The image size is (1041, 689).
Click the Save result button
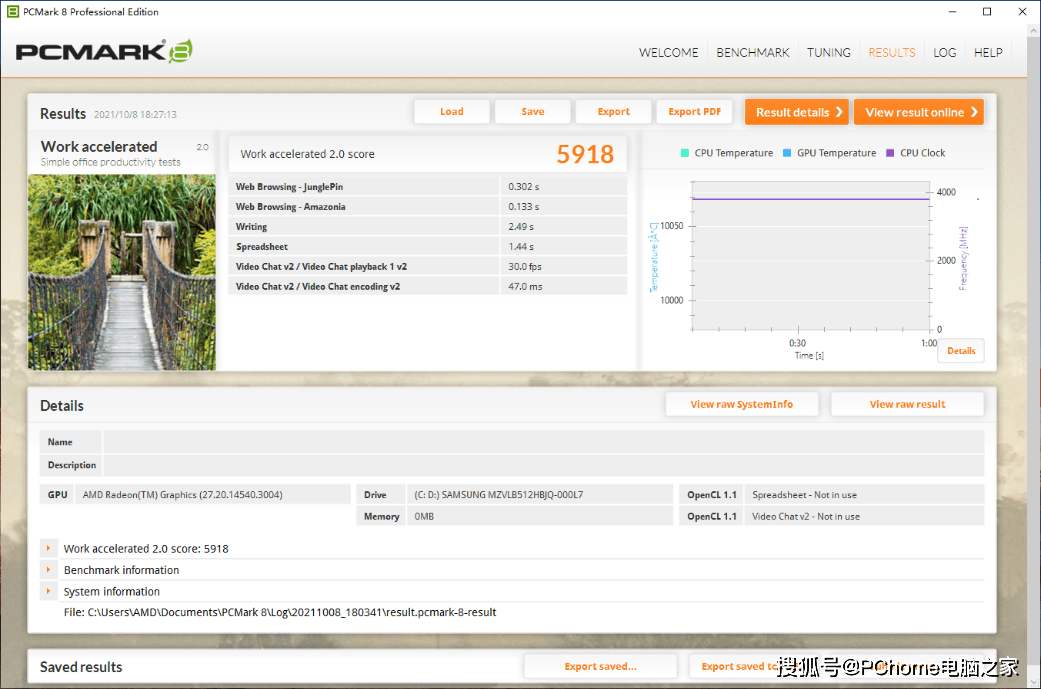point(532,112)
